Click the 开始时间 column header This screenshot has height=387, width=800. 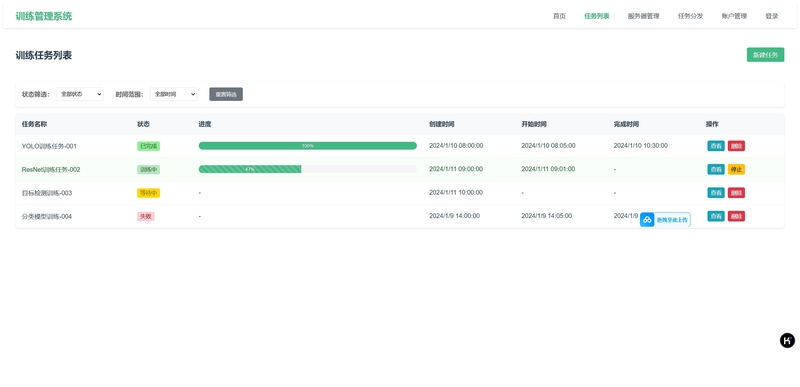(534, 124)
